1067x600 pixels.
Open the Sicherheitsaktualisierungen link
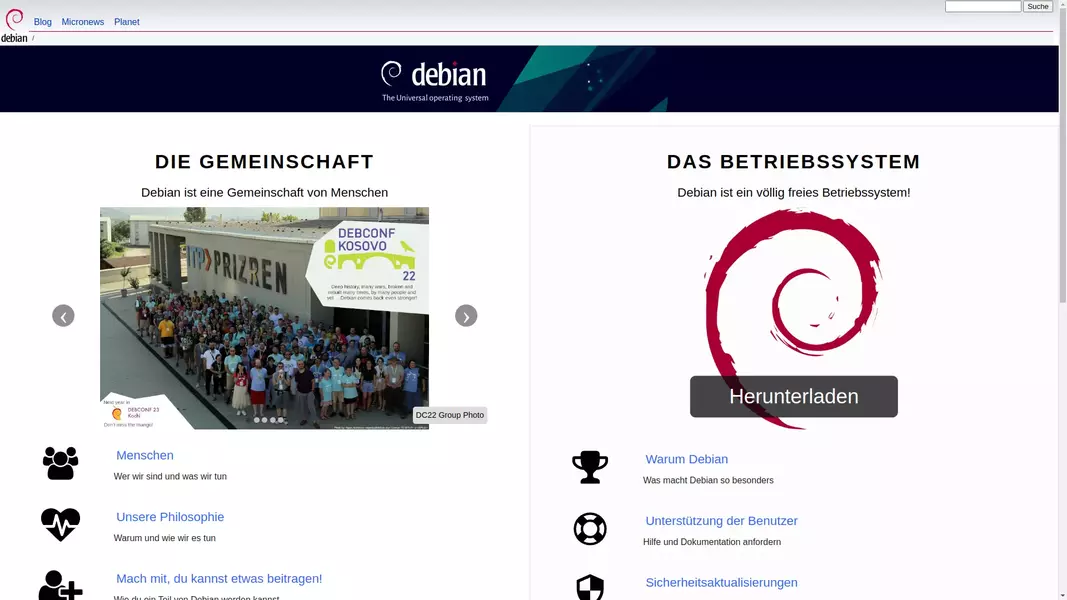(x=721, y=582)
